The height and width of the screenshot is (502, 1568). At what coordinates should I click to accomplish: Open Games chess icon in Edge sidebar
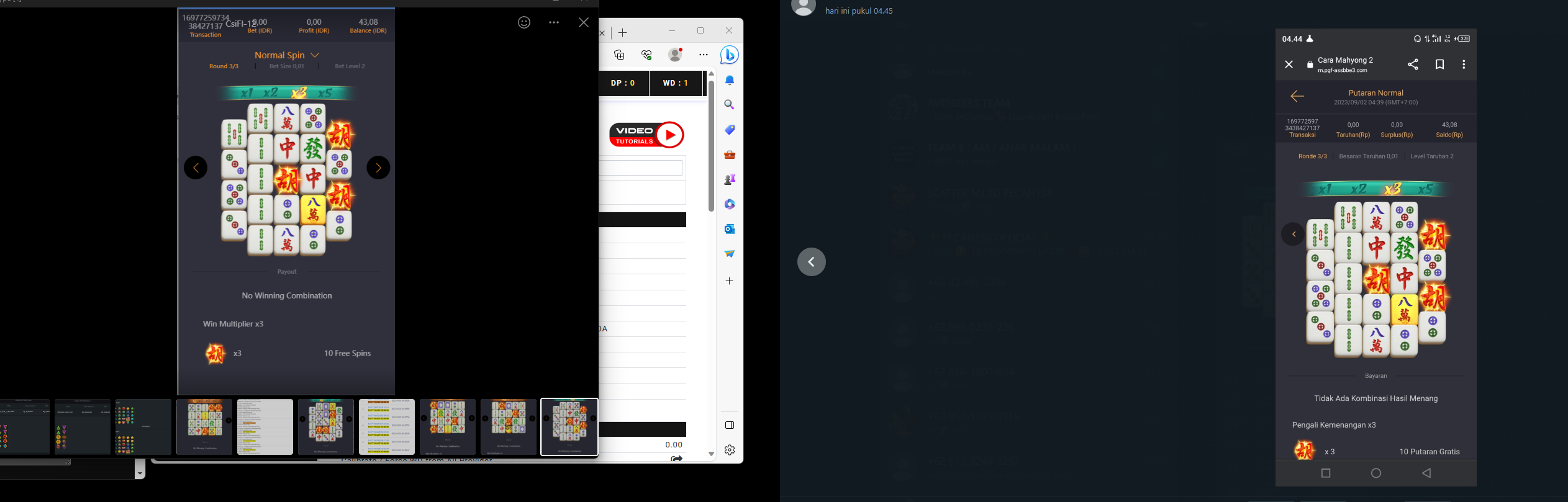[730, 179]
